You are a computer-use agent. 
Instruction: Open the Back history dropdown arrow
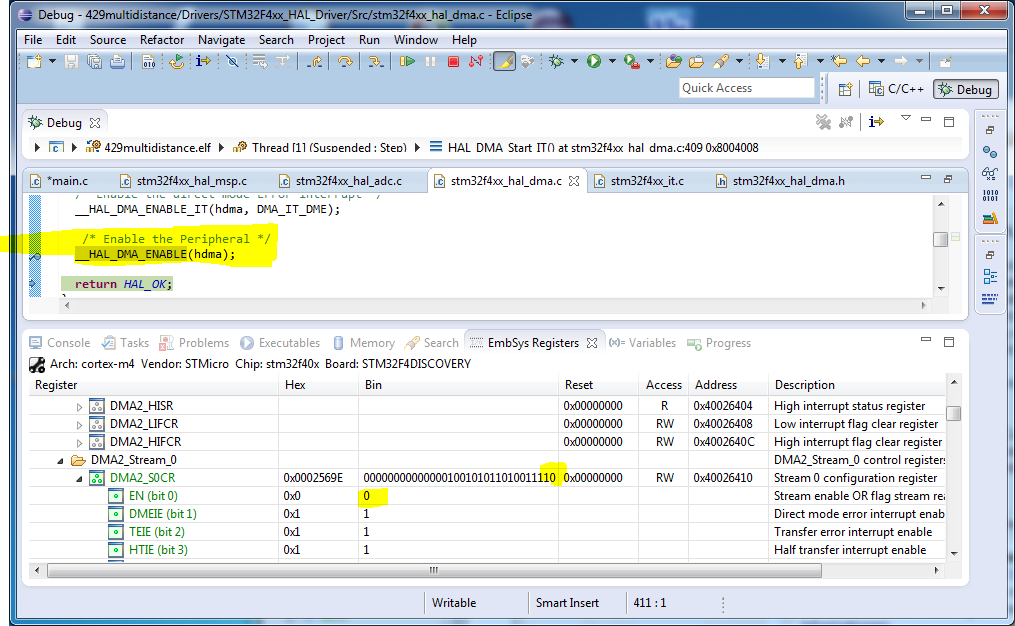[x=881, y=61]
